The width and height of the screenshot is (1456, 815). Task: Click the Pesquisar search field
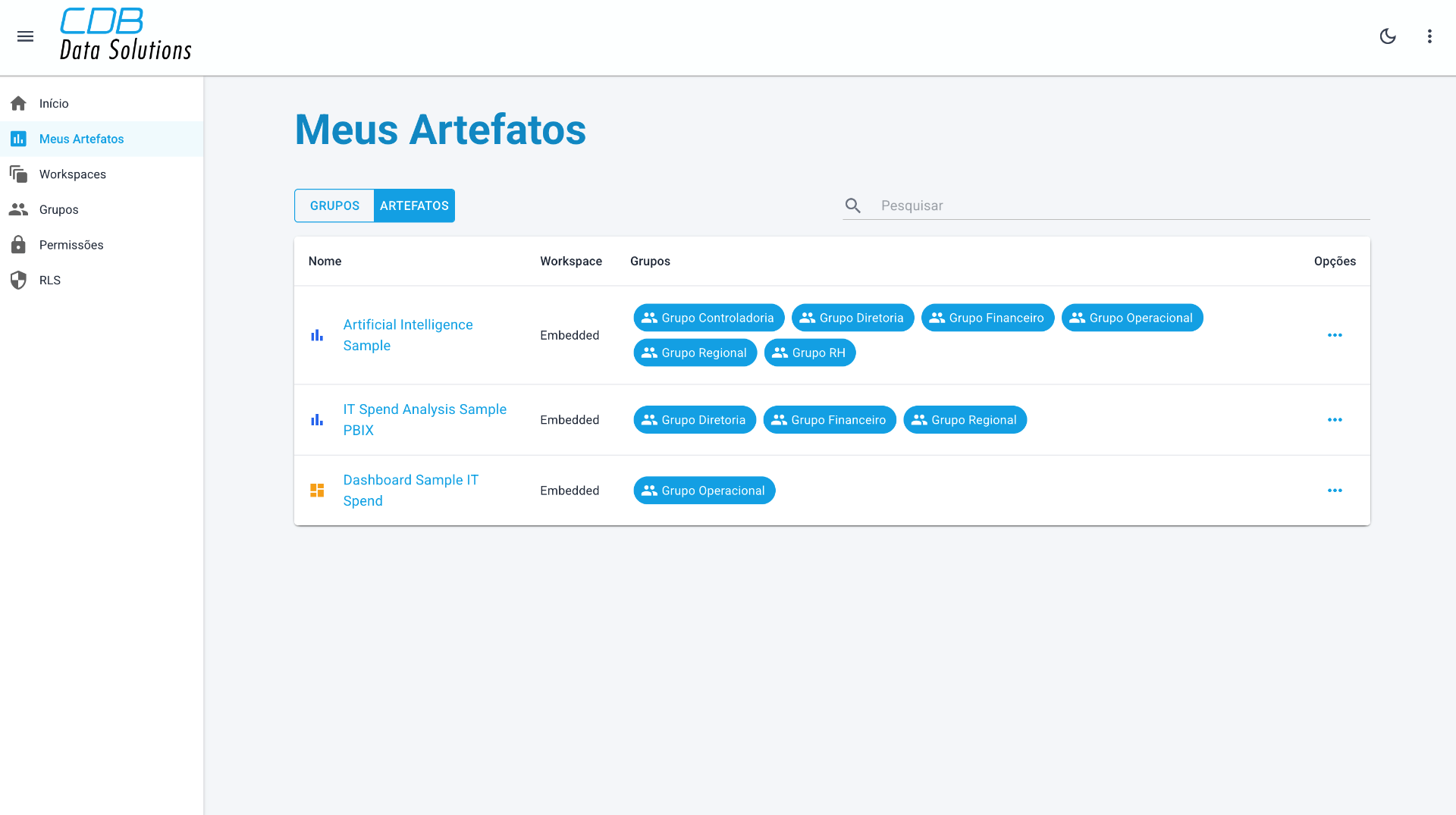1122,205
